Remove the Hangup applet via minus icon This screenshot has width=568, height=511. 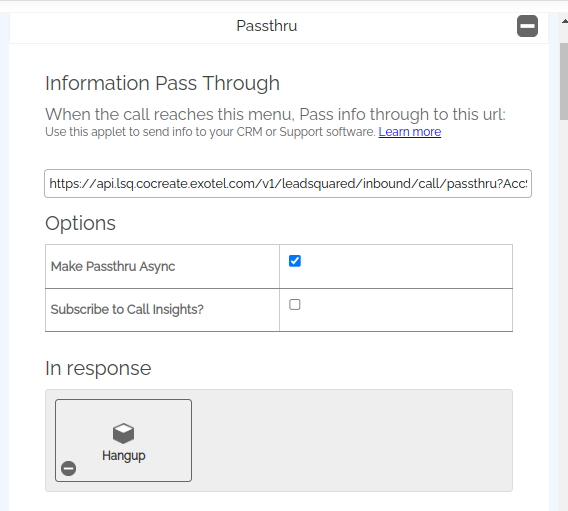click(x=68, y=468)
